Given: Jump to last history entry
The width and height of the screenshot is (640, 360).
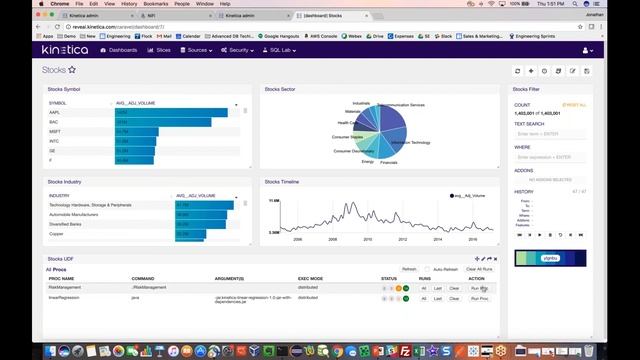Looking at the screenshot, I should 580,235.
